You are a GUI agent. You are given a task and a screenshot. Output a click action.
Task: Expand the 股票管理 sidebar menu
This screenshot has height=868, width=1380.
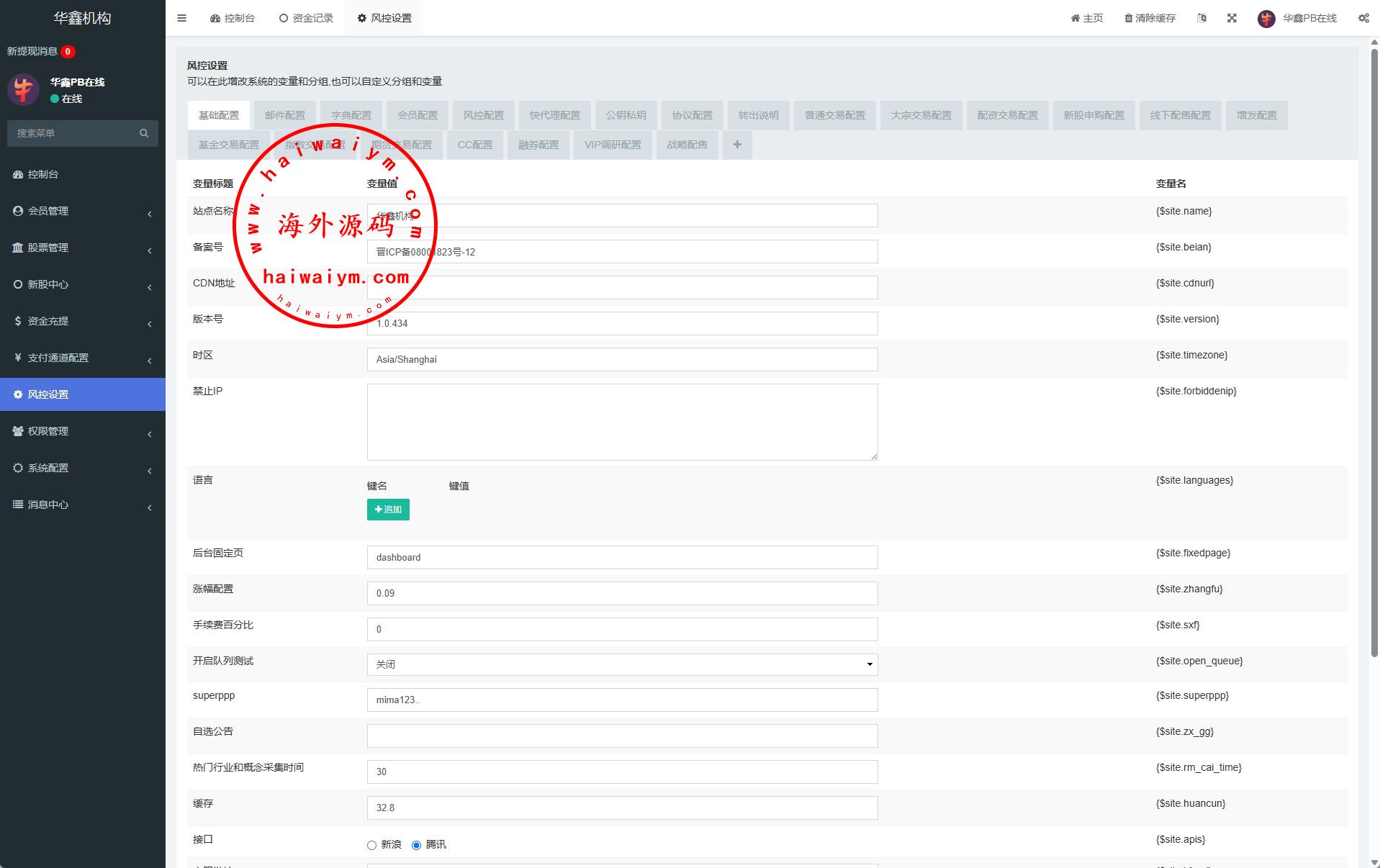[82, 248]
